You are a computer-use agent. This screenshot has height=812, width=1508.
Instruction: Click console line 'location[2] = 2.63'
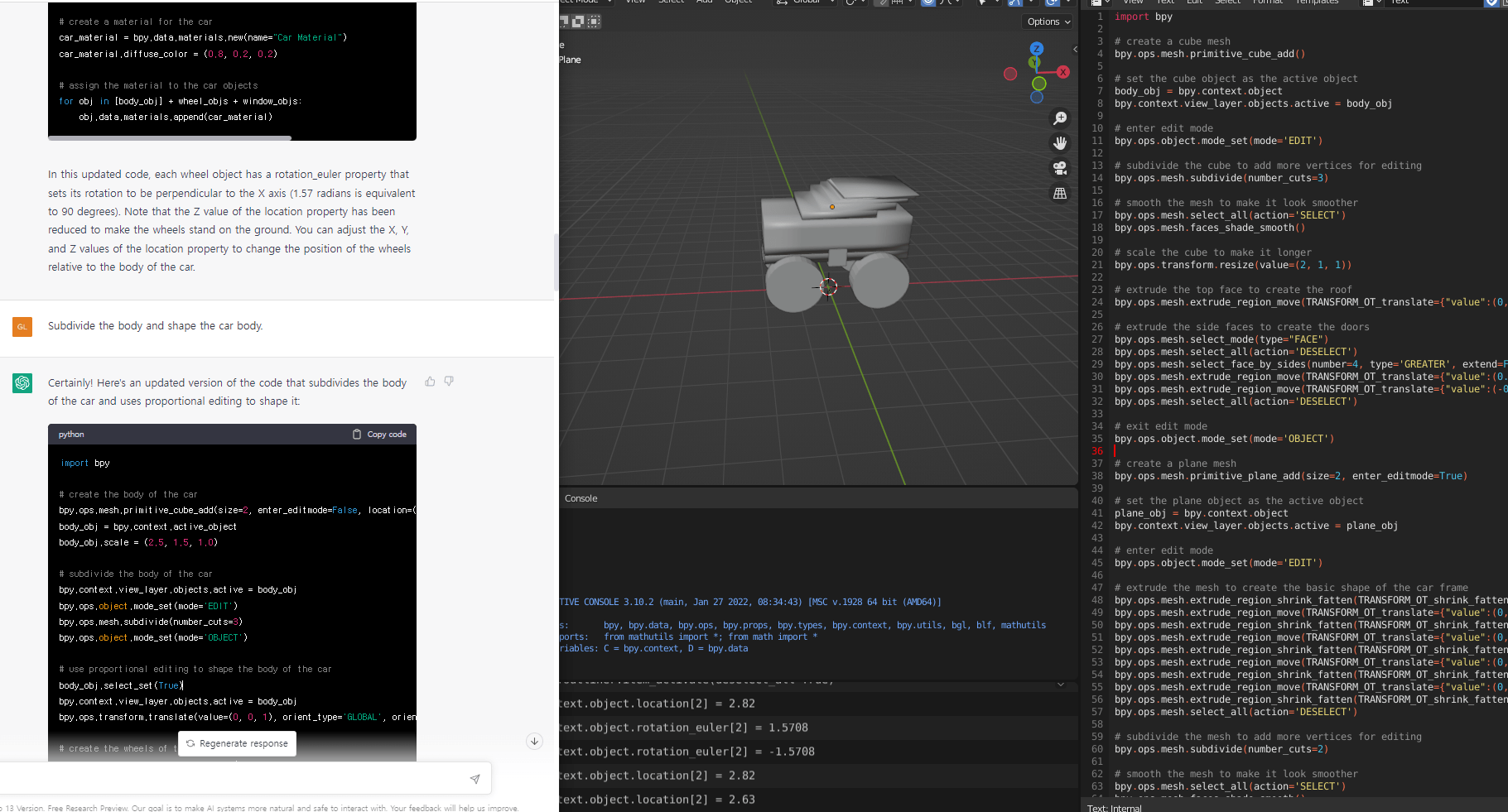658,800
